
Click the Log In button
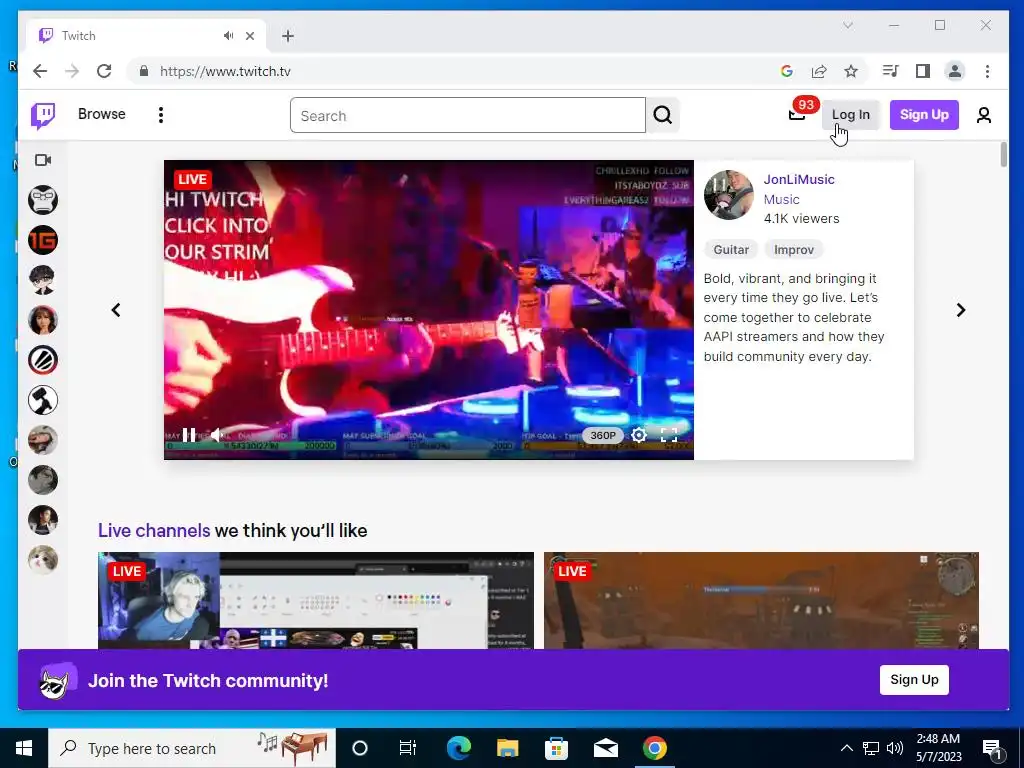click(x=850, y=115)
